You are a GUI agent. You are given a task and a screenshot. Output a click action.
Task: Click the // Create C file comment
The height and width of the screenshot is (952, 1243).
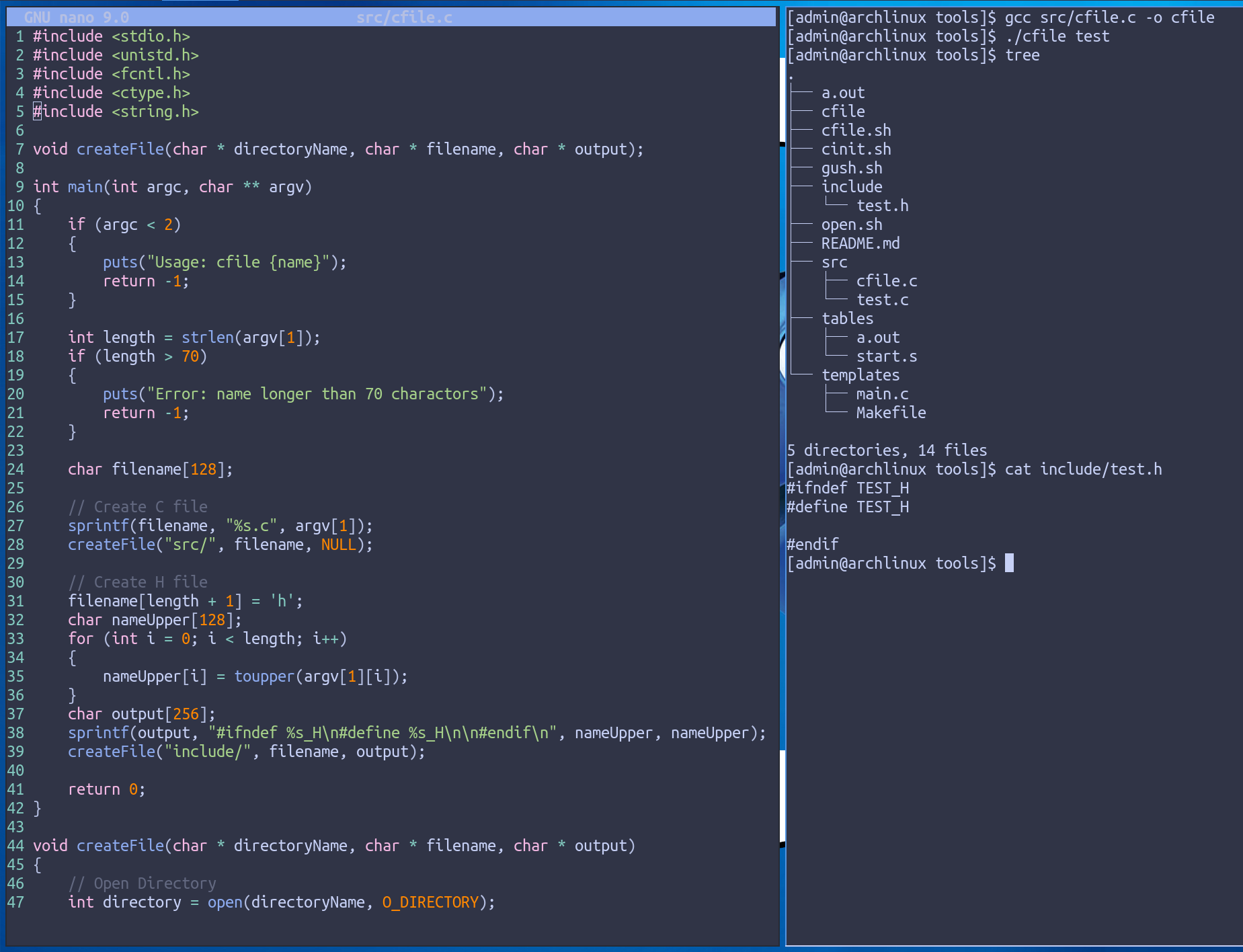click(138, 507)
